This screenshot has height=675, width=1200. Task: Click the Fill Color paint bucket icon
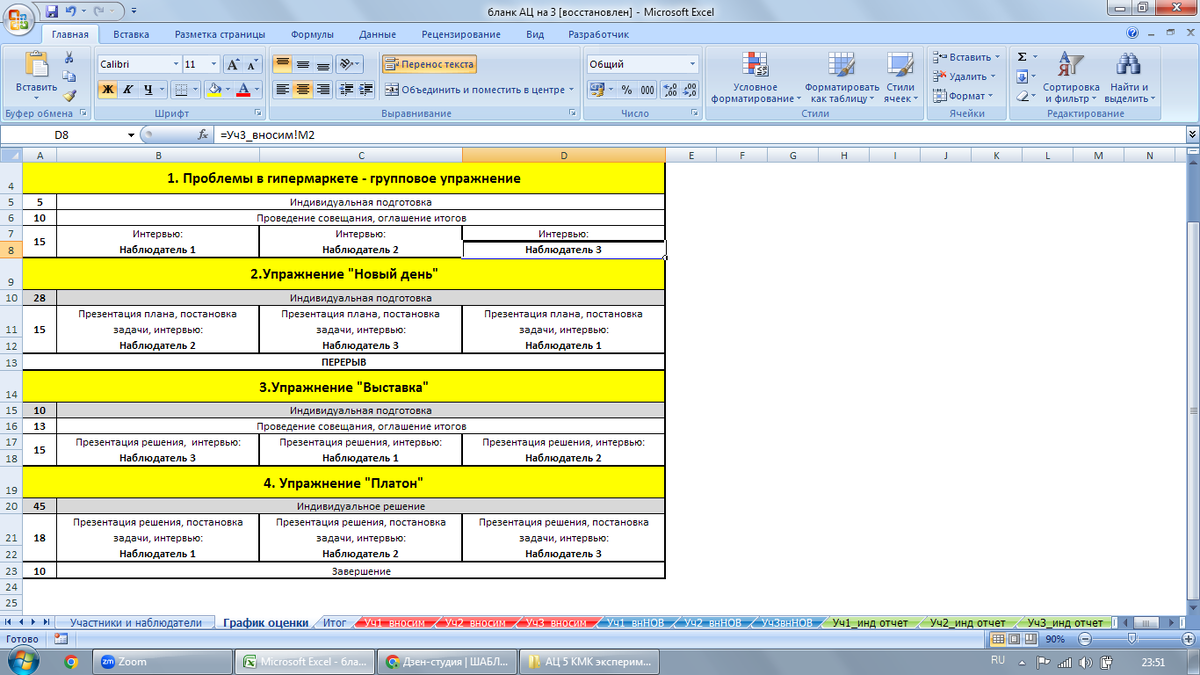click(213, 89)
